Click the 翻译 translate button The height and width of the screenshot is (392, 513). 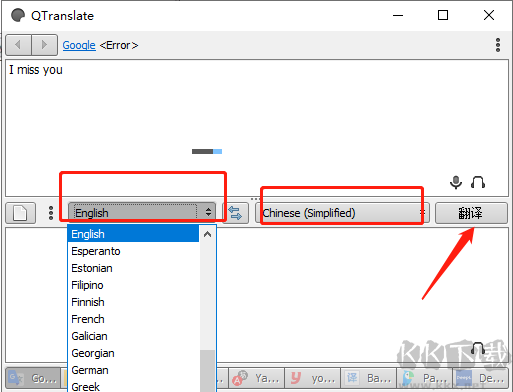click(471, 213)
